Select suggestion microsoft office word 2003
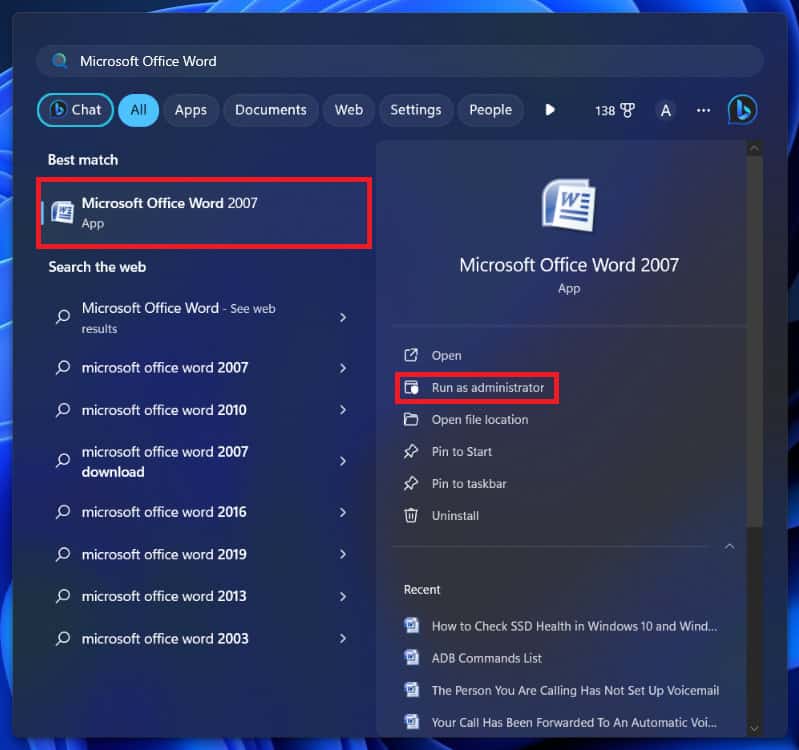Screen dimensions: 799x750 click(165, 638)
